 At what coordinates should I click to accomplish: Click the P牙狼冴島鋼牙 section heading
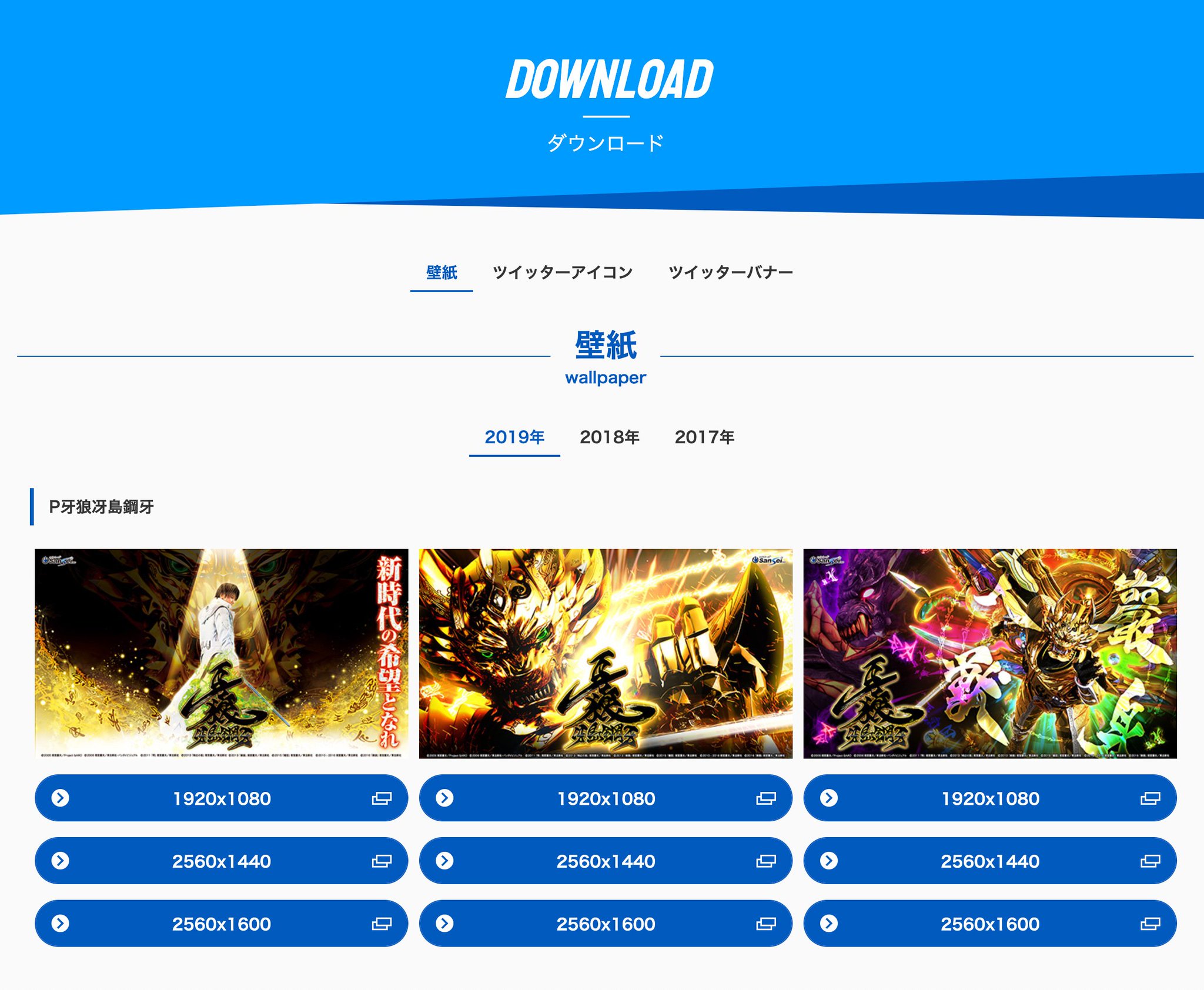point(101,507)
